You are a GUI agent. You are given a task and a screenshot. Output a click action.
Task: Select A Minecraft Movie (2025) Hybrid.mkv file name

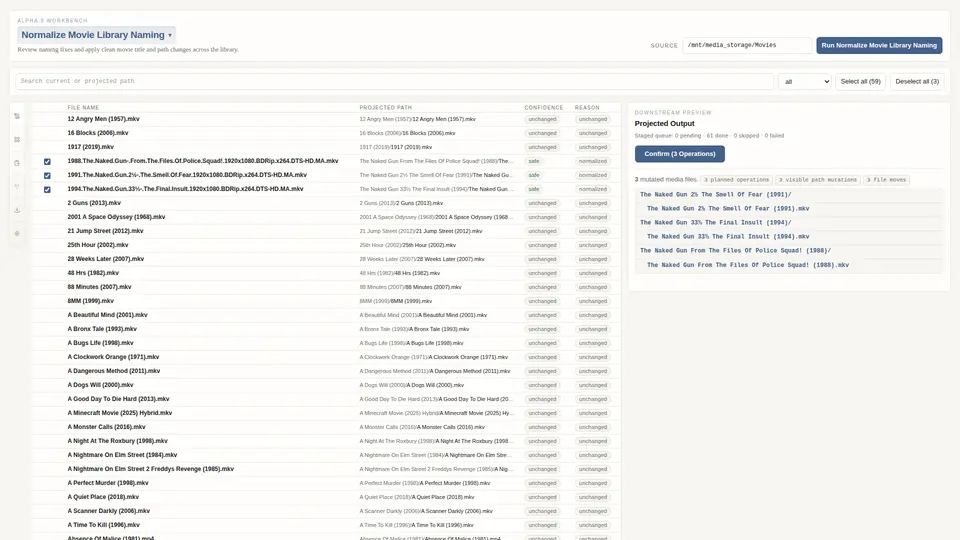[x=120, y=413]
